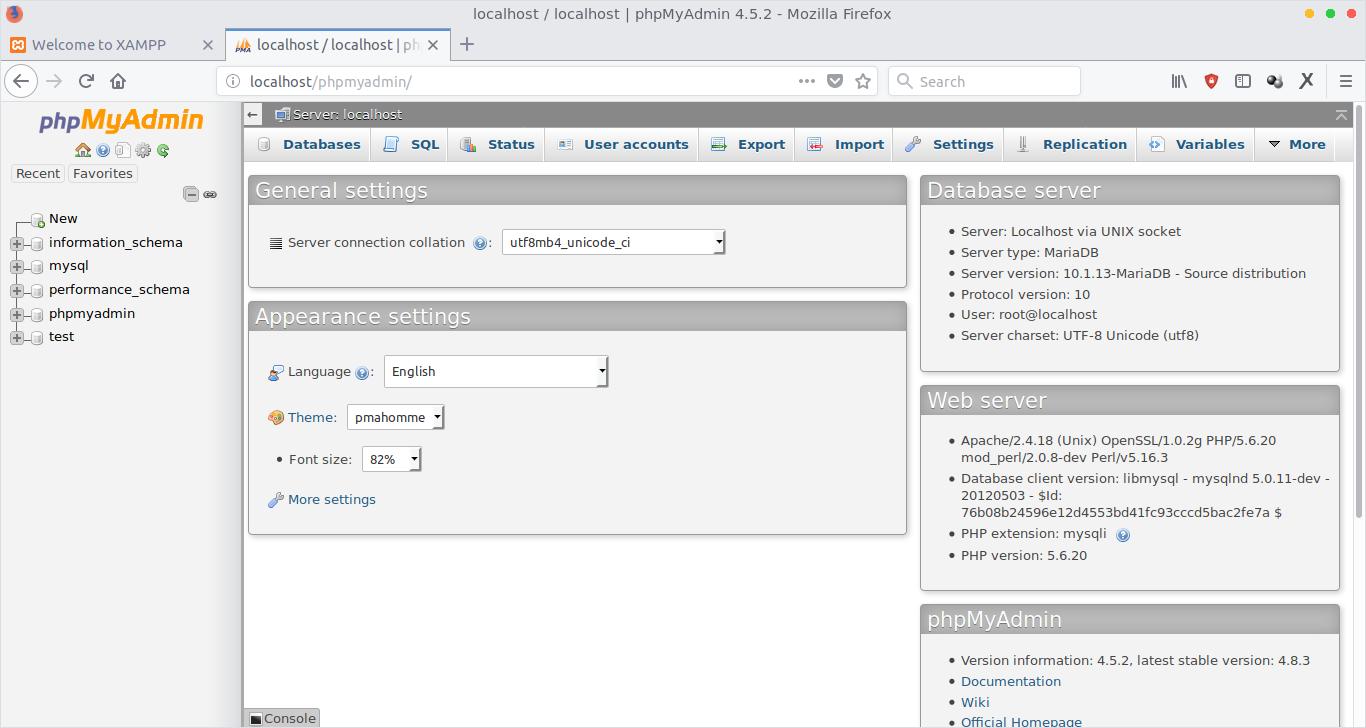Open the Firefox hamburger menu
Screen dimensions: 1366x728
[x=1346, y=81]
